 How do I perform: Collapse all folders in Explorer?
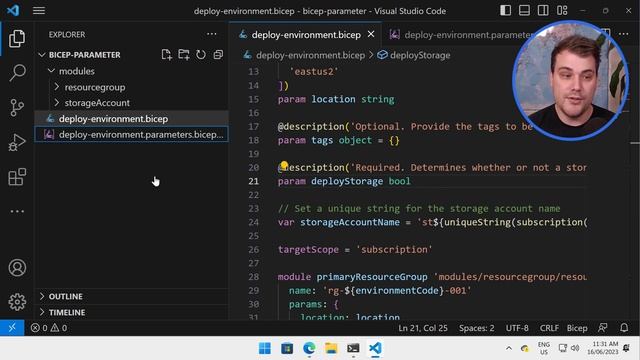pos(218,55)
